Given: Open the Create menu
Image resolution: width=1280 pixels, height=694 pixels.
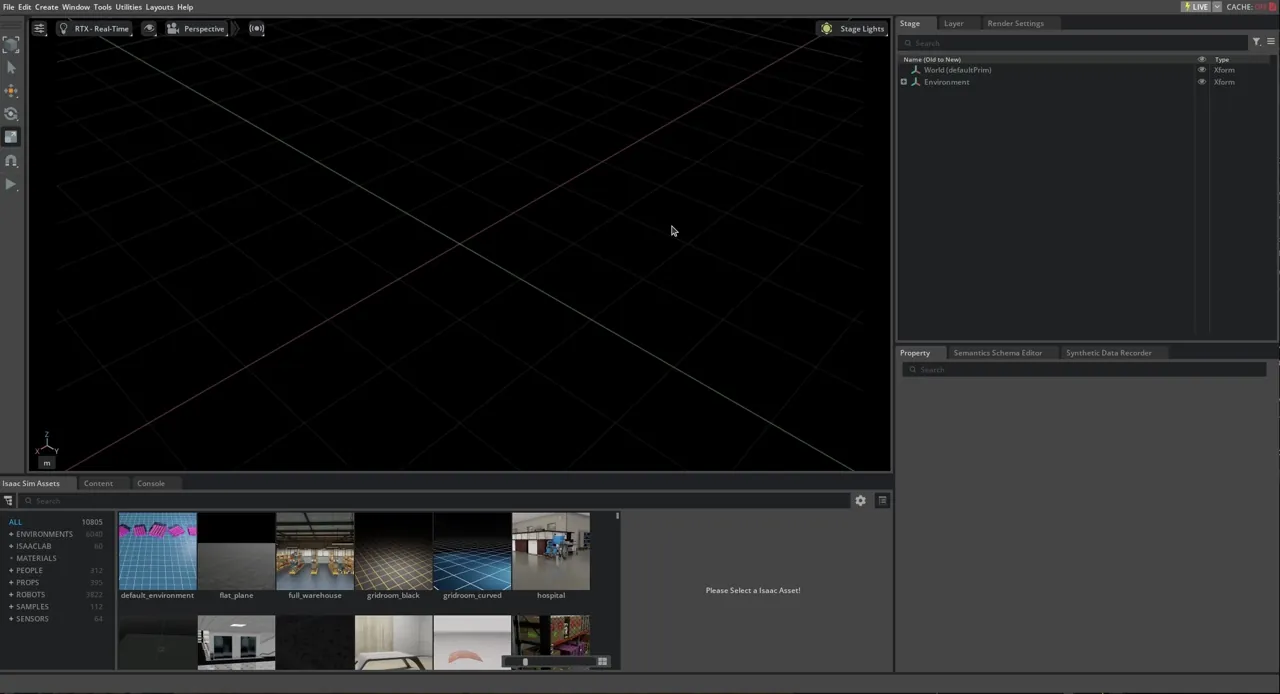Looking at the screenshot, I should point(46,7).
